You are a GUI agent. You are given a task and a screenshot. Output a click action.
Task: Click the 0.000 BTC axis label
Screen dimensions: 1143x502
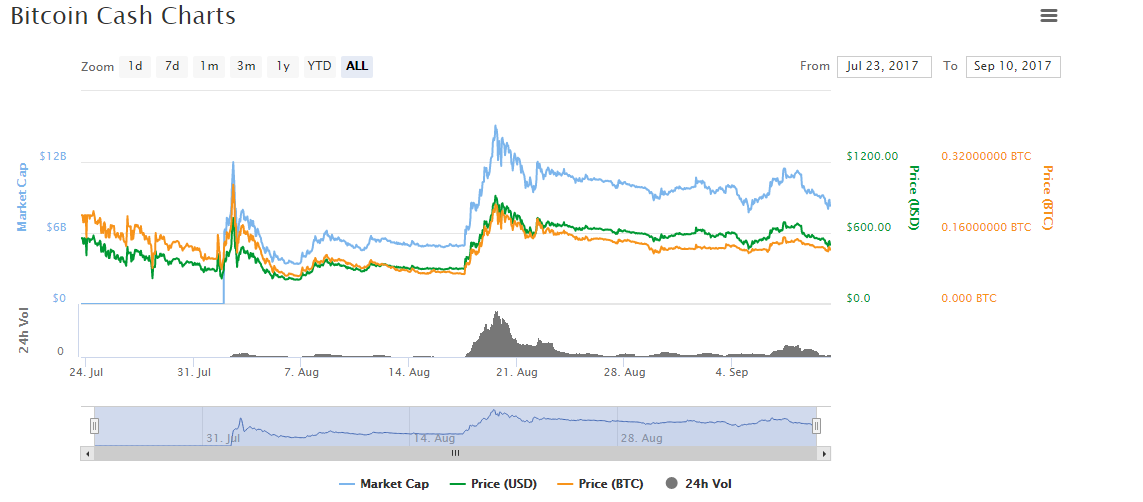pos(969,299)
